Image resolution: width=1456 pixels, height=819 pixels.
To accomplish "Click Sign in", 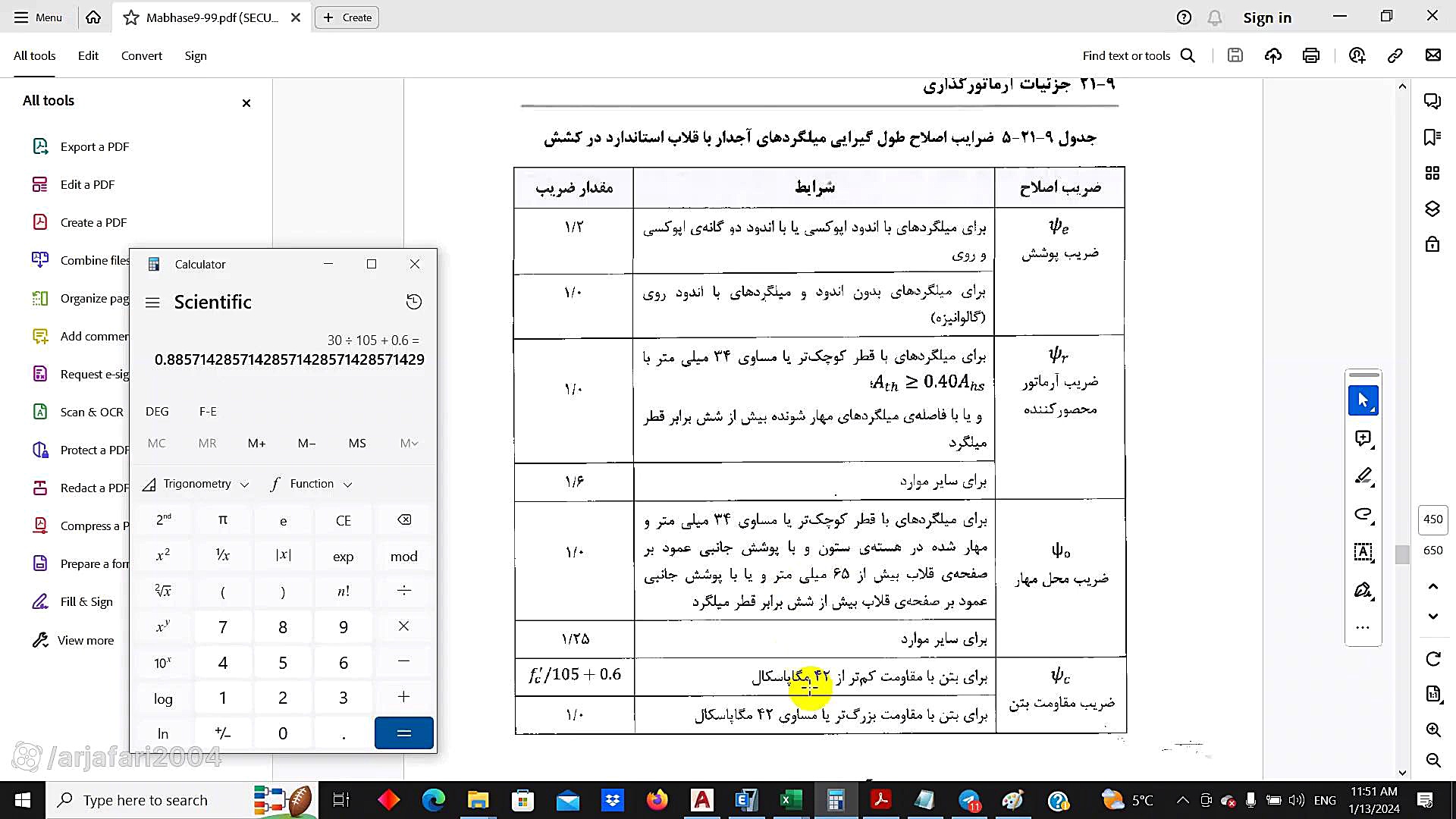I will click(x=1267, y=17).
